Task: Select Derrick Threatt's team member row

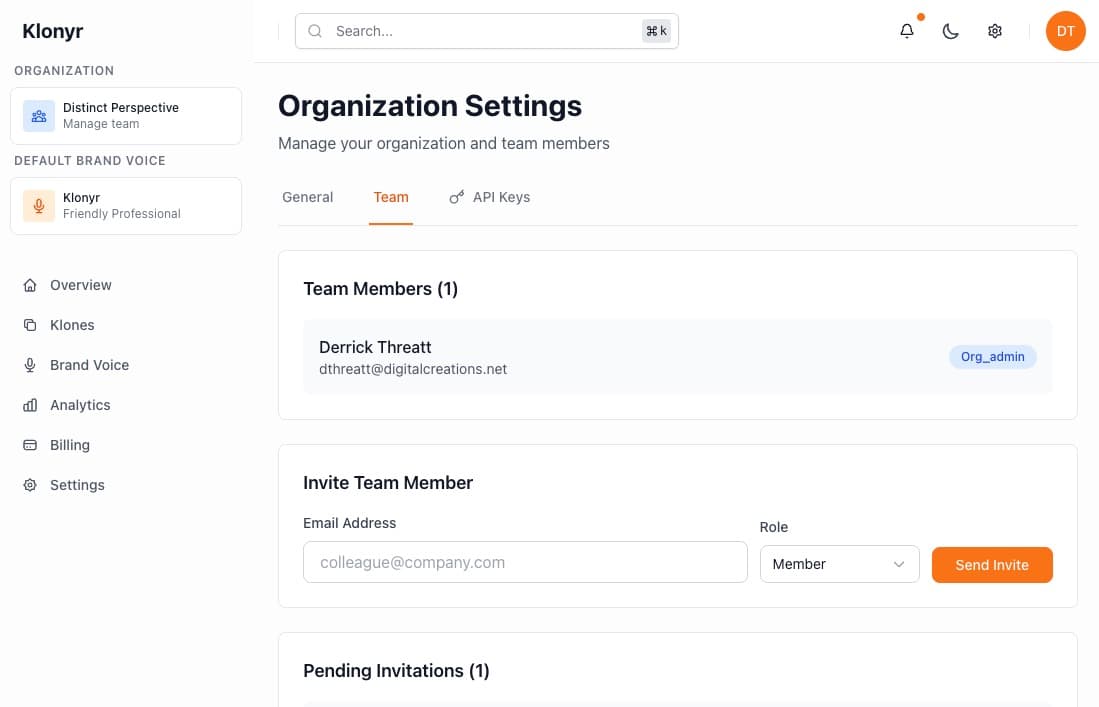Action: [x=677, y=357]
